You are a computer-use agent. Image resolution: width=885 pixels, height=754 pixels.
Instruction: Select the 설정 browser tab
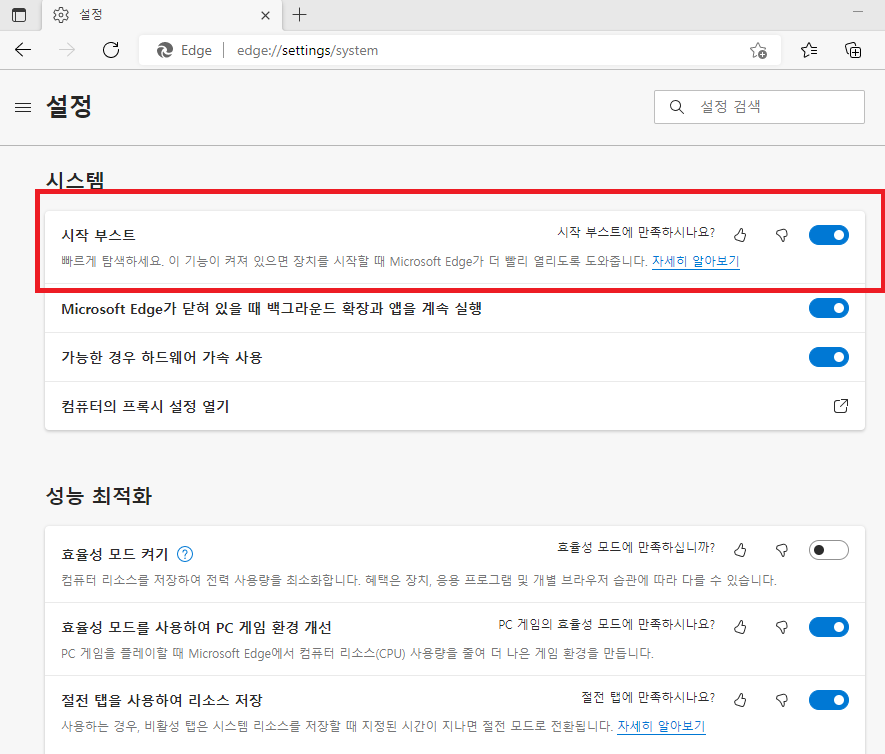coord(161,15)
